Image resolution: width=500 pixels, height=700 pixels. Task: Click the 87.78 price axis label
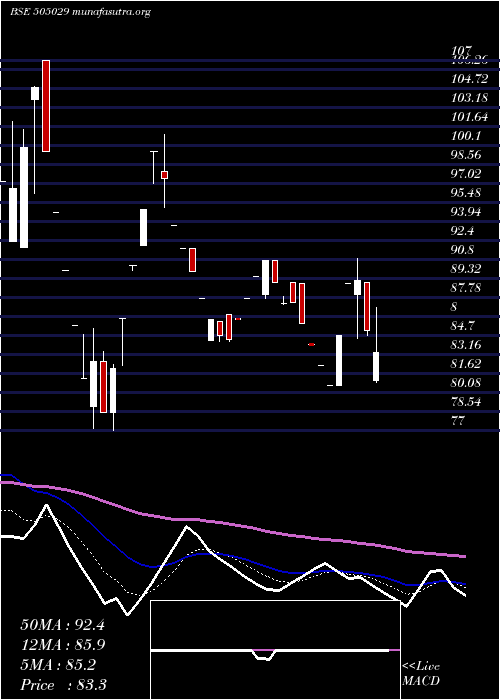point(467,288)
